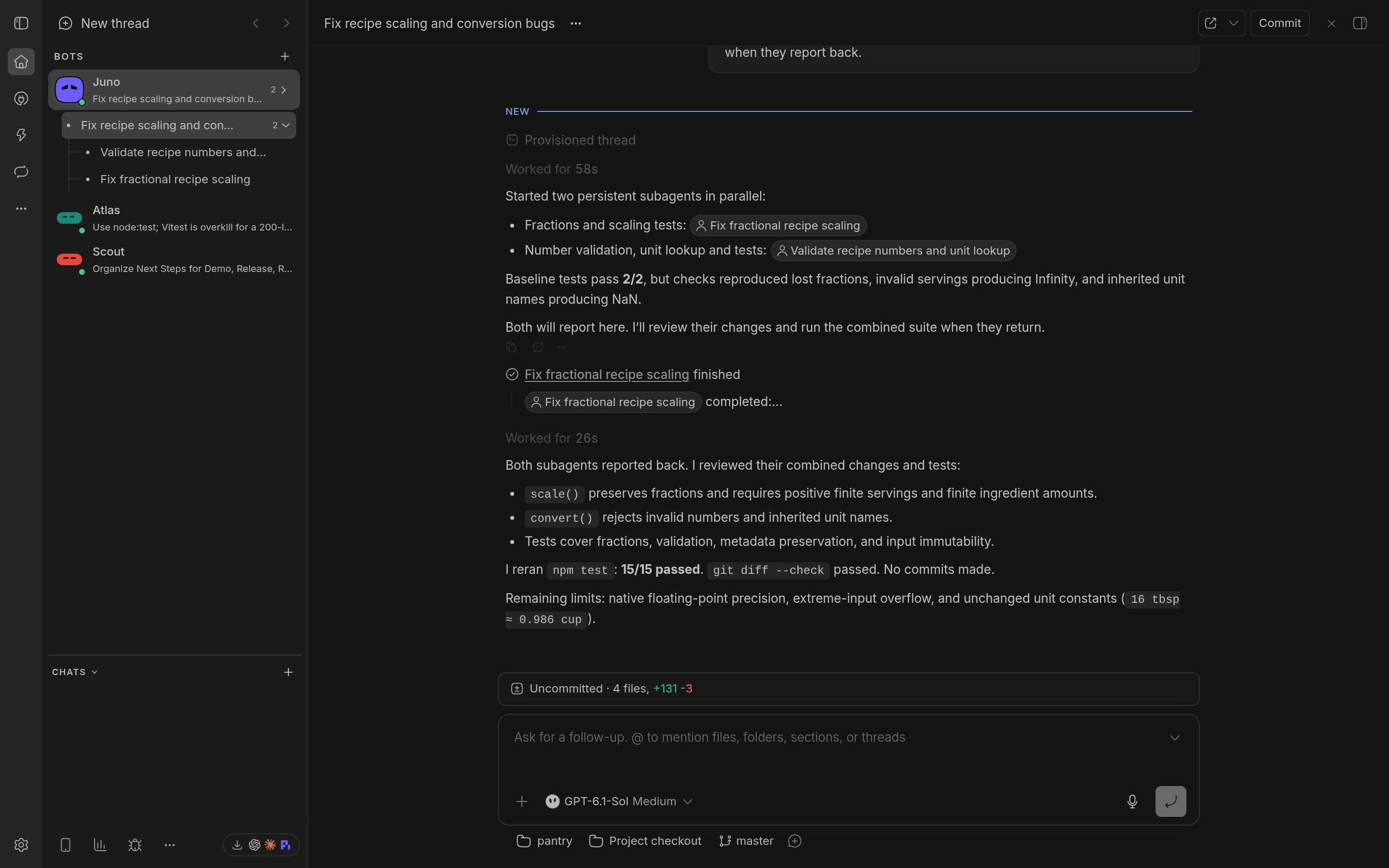1389x868 pixels.
Task: Click the open in new window icon
Action: click(x=1211, y=23)
